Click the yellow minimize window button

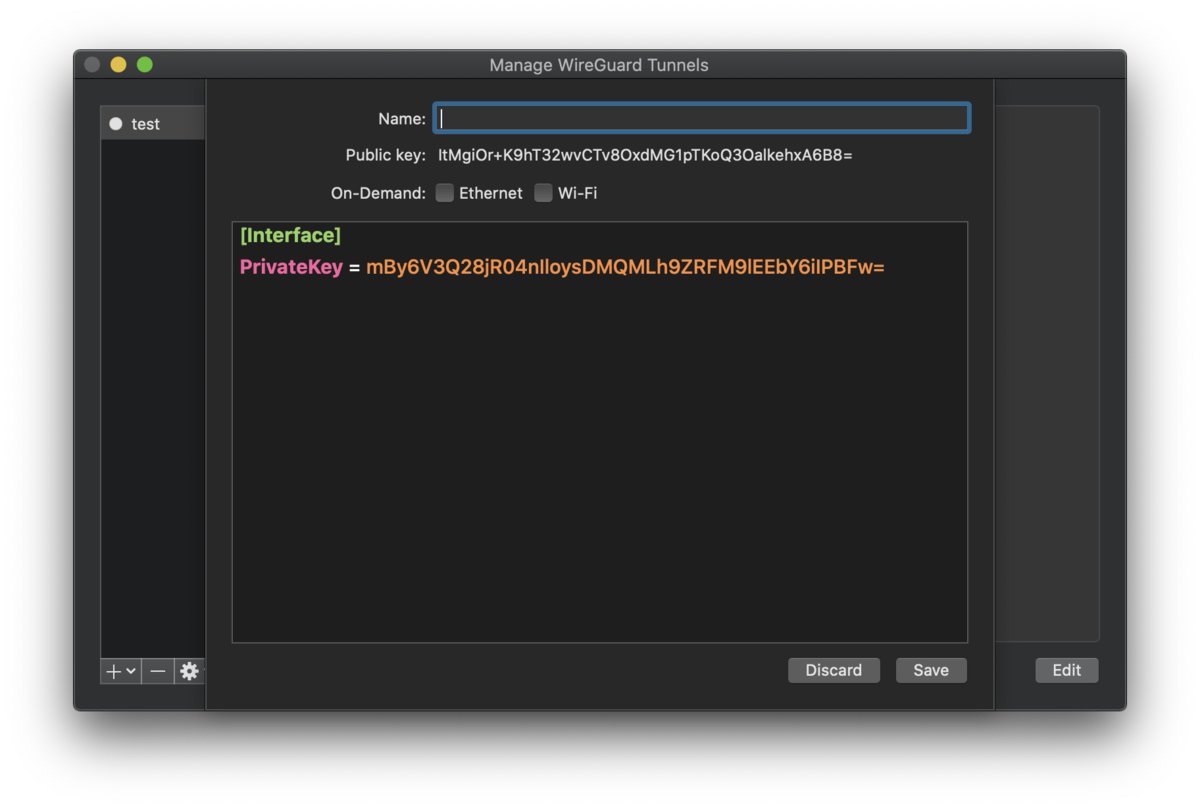point(118,65)
